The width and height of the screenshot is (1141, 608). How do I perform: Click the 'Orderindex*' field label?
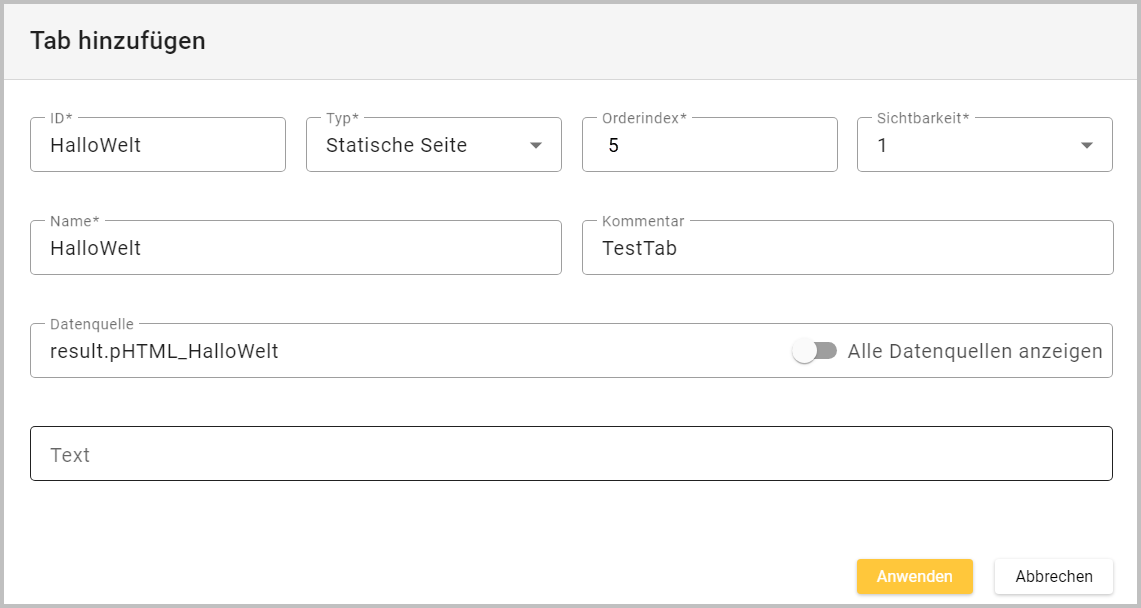(644, 118)
